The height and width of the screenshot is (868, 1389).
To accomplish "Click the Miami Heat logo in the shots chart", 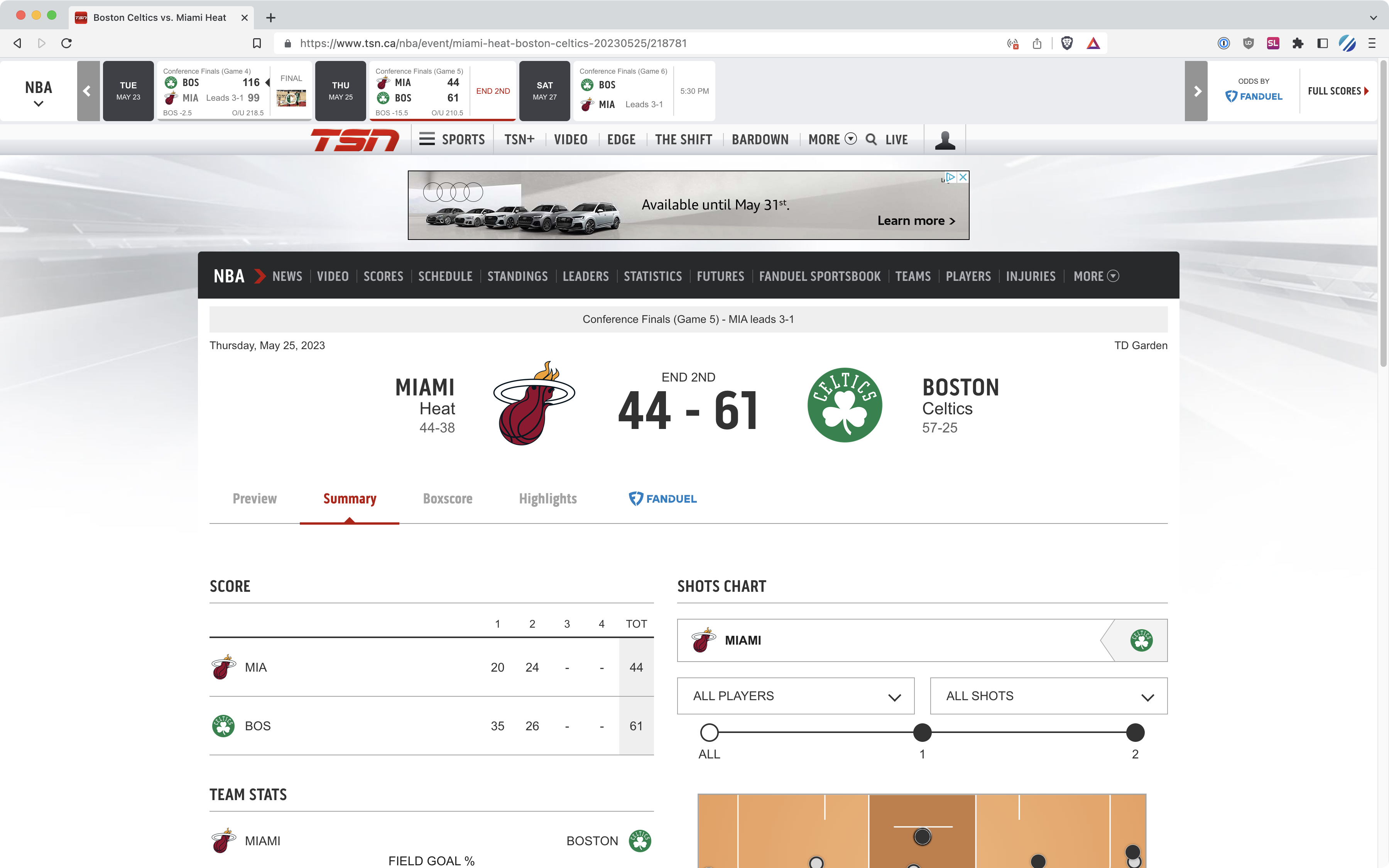I will [703, 640].
